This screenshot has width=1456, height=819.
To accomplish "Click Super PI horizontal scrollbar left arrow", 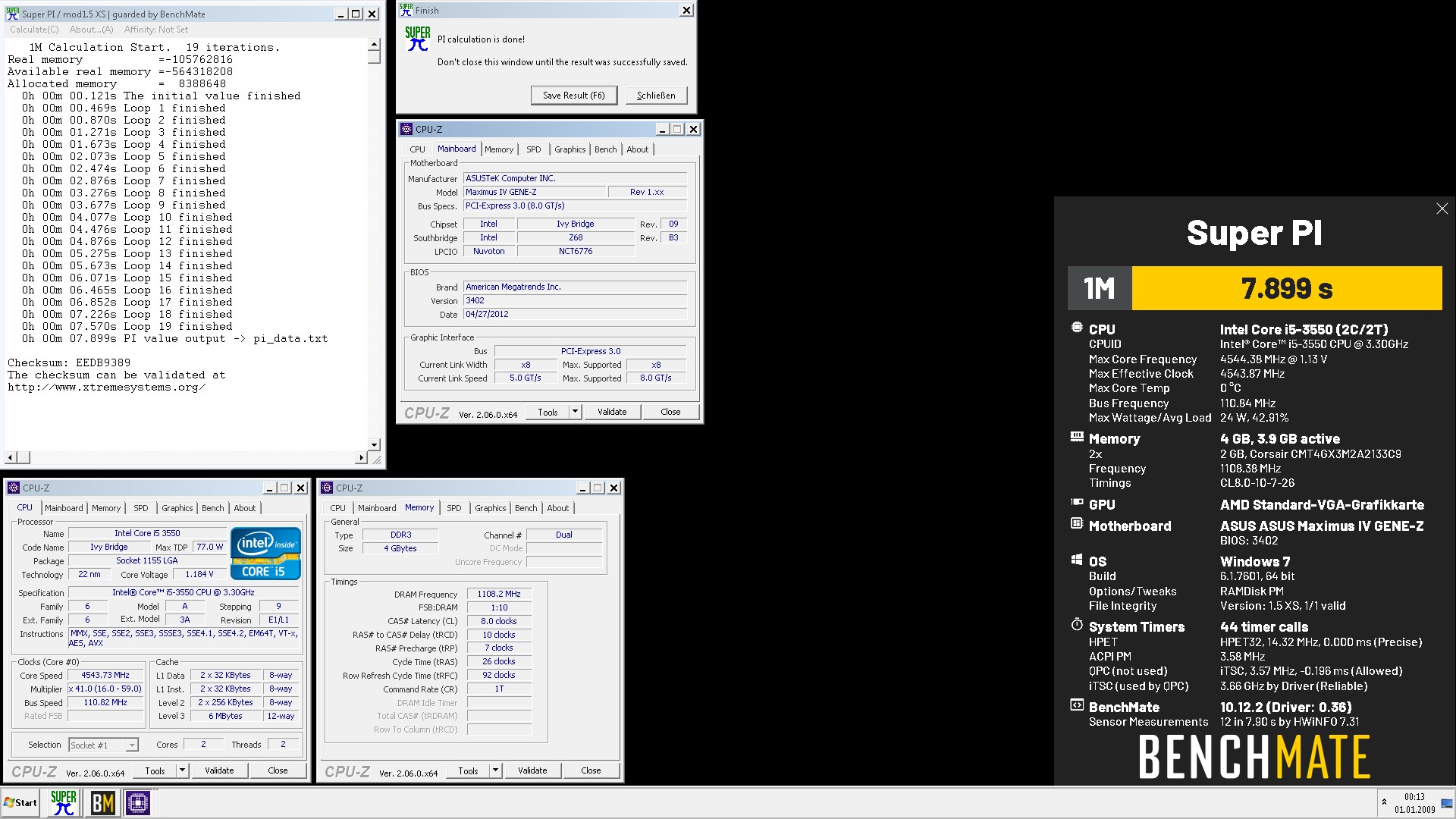I will click(x=11, y=457).
